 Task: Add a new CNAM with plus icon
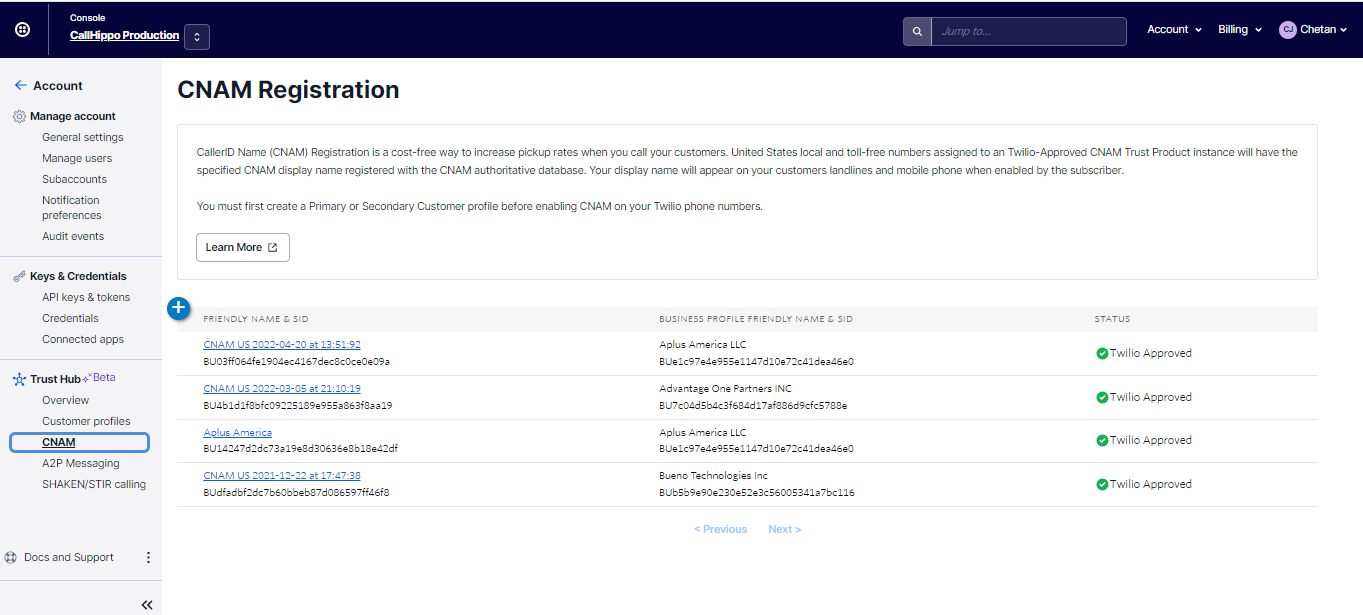click(x=178, y=308)
